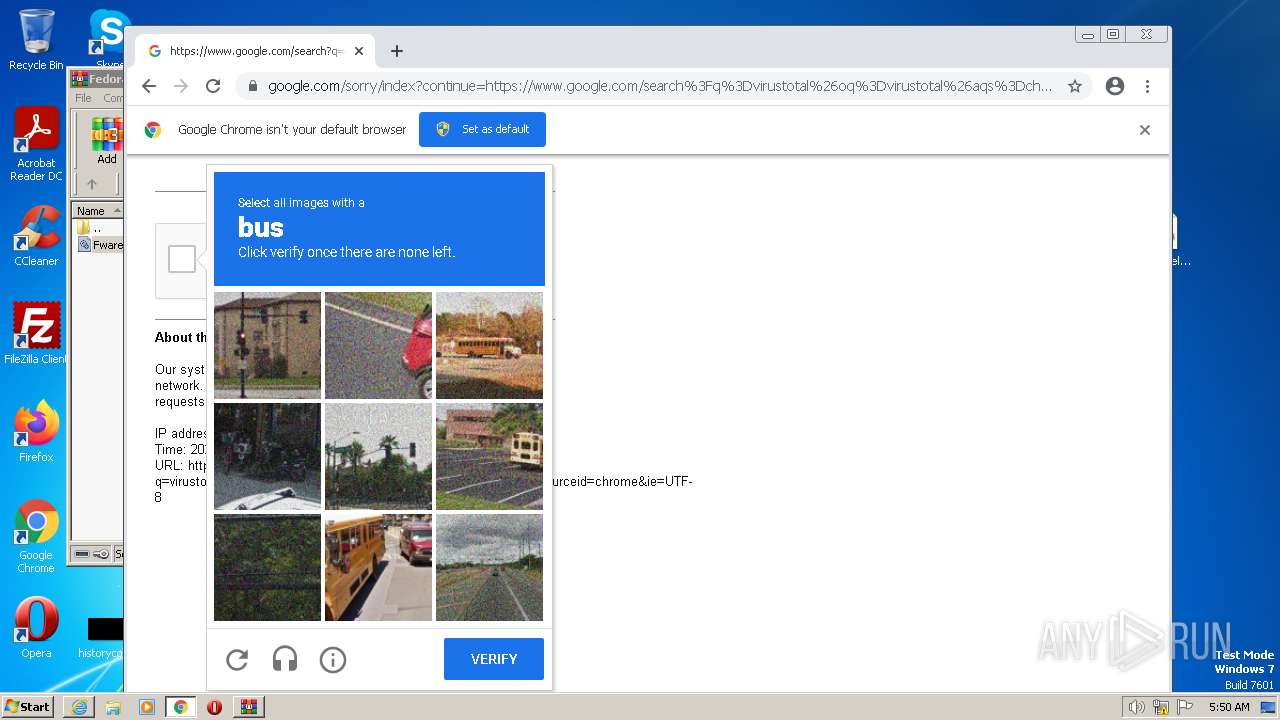Viewport: 1280px width, 720px height.
Task: Open a new Chrome tab
Action: (397, 51)
